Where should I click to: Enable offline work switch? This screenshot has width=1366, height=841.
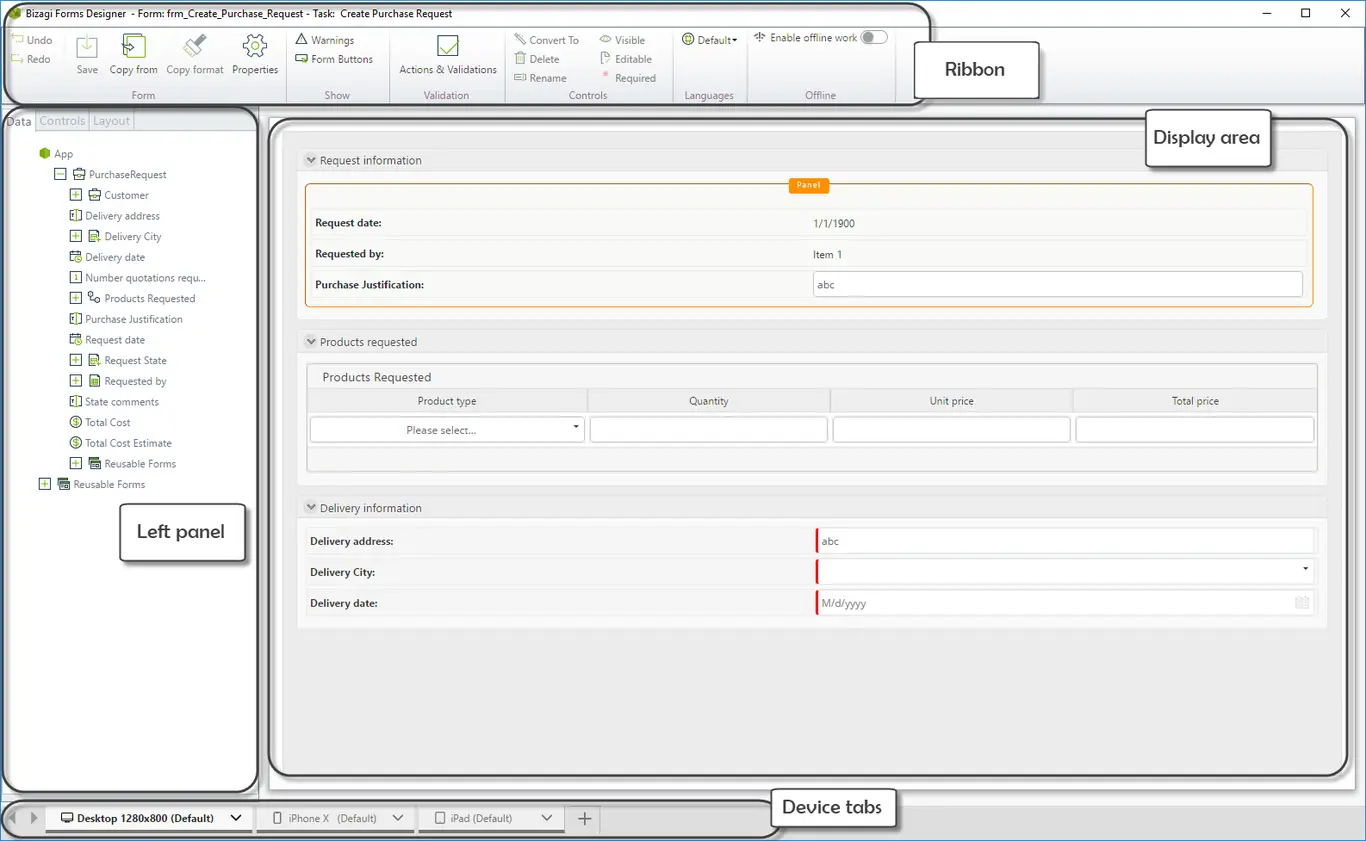point(874,38)
